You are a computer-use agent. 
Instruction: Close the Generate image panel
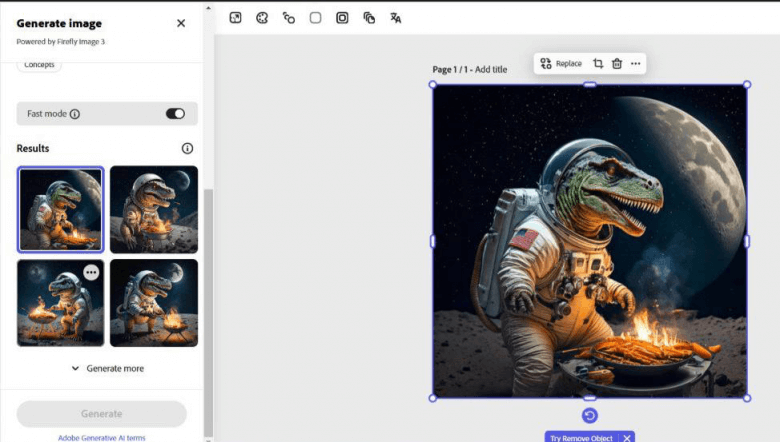click(x=181, y=23)
